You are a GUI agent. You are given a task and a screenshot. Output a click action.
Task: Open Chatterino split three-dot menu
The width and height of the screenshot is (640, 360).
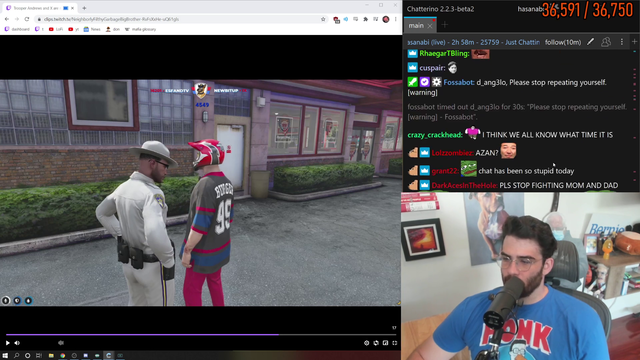(x=622, y=42)
